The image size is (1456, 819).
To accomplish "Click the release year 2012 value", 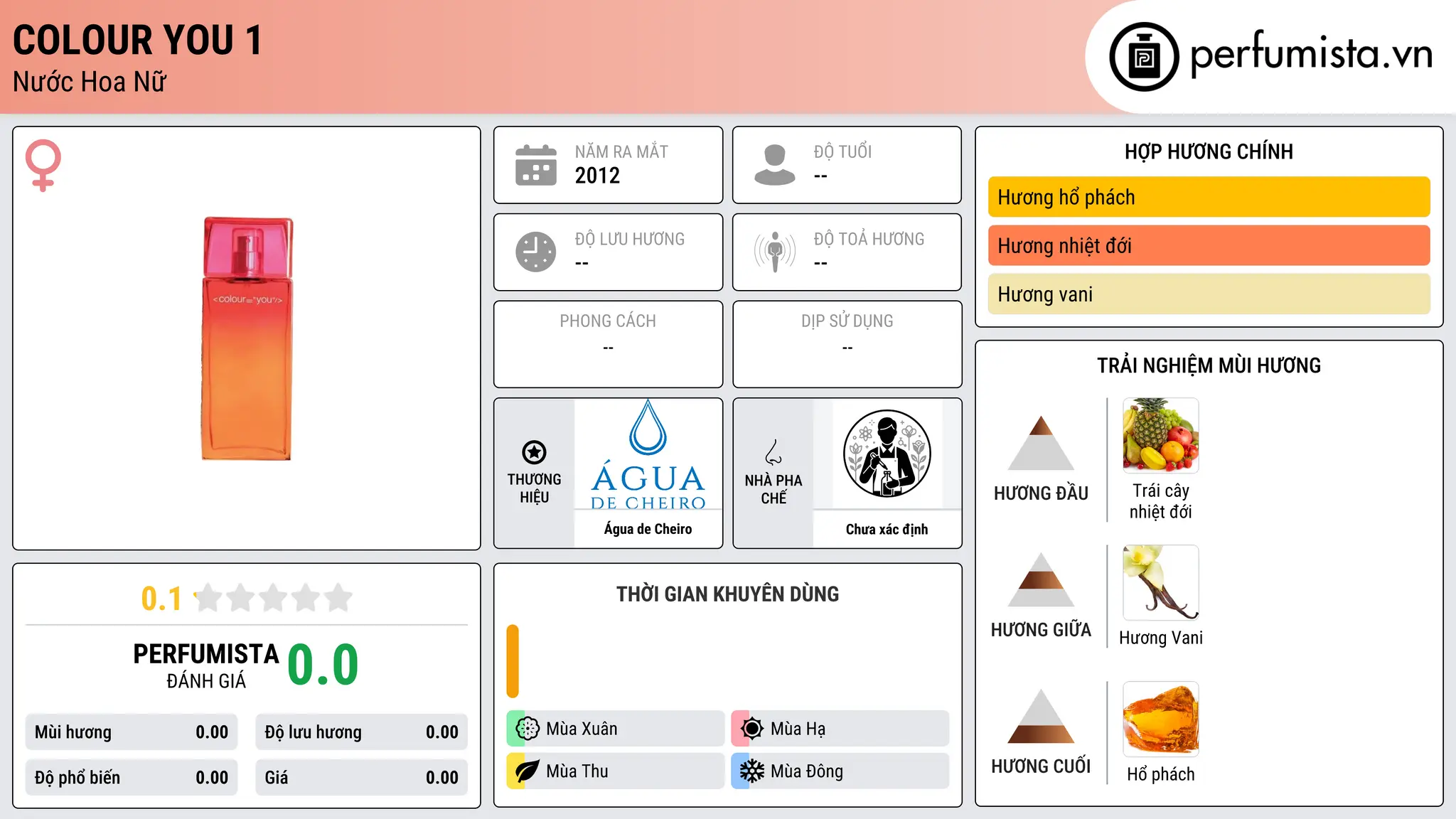I will click(597, 176).
